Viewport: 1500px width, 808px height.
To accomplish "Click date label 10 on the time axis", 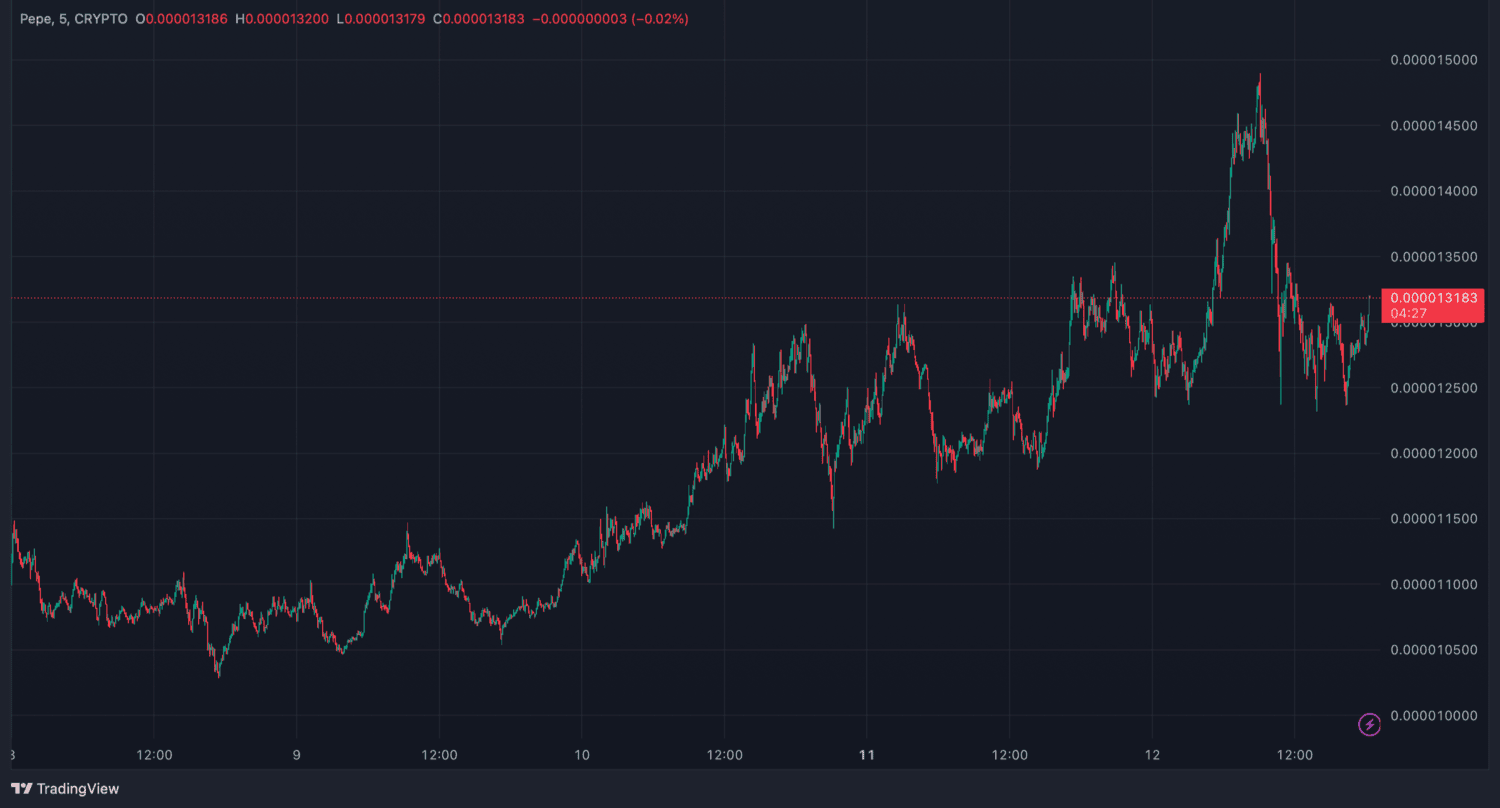I will pos(582,755).
